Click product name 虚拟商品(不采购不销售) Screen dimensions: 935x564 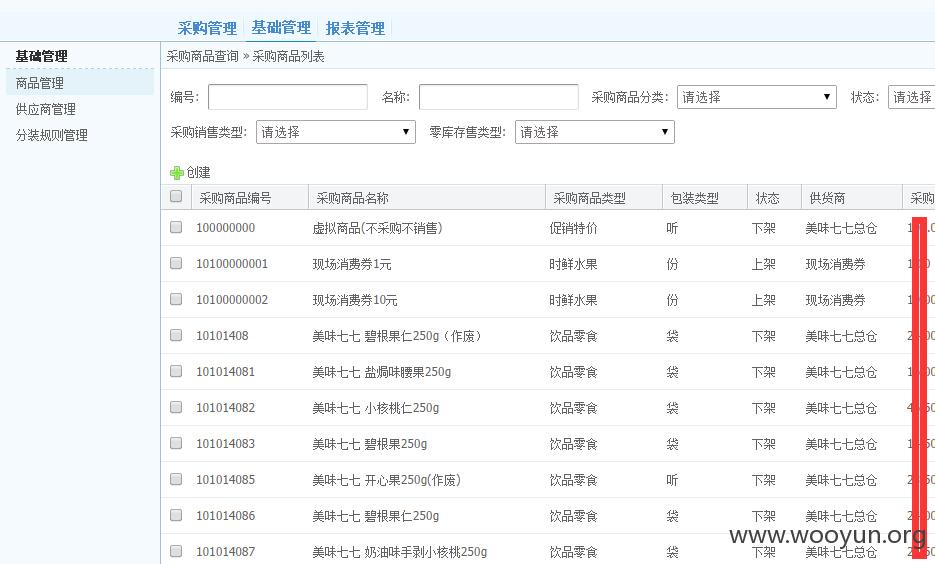point(377,228)
